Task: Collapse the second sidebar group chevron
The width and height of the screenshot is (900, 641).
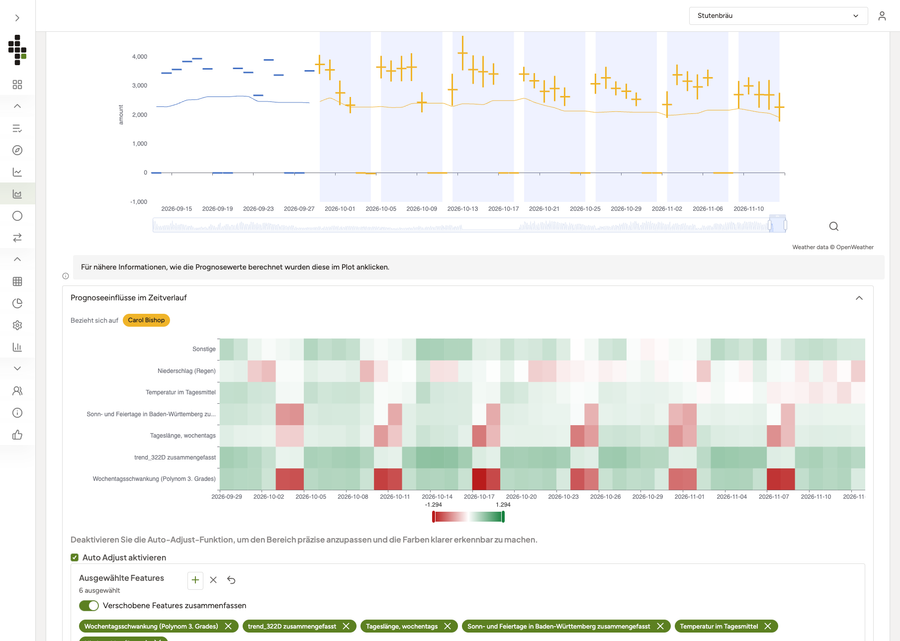Action: pyautogui.click(x=17, y=259)
